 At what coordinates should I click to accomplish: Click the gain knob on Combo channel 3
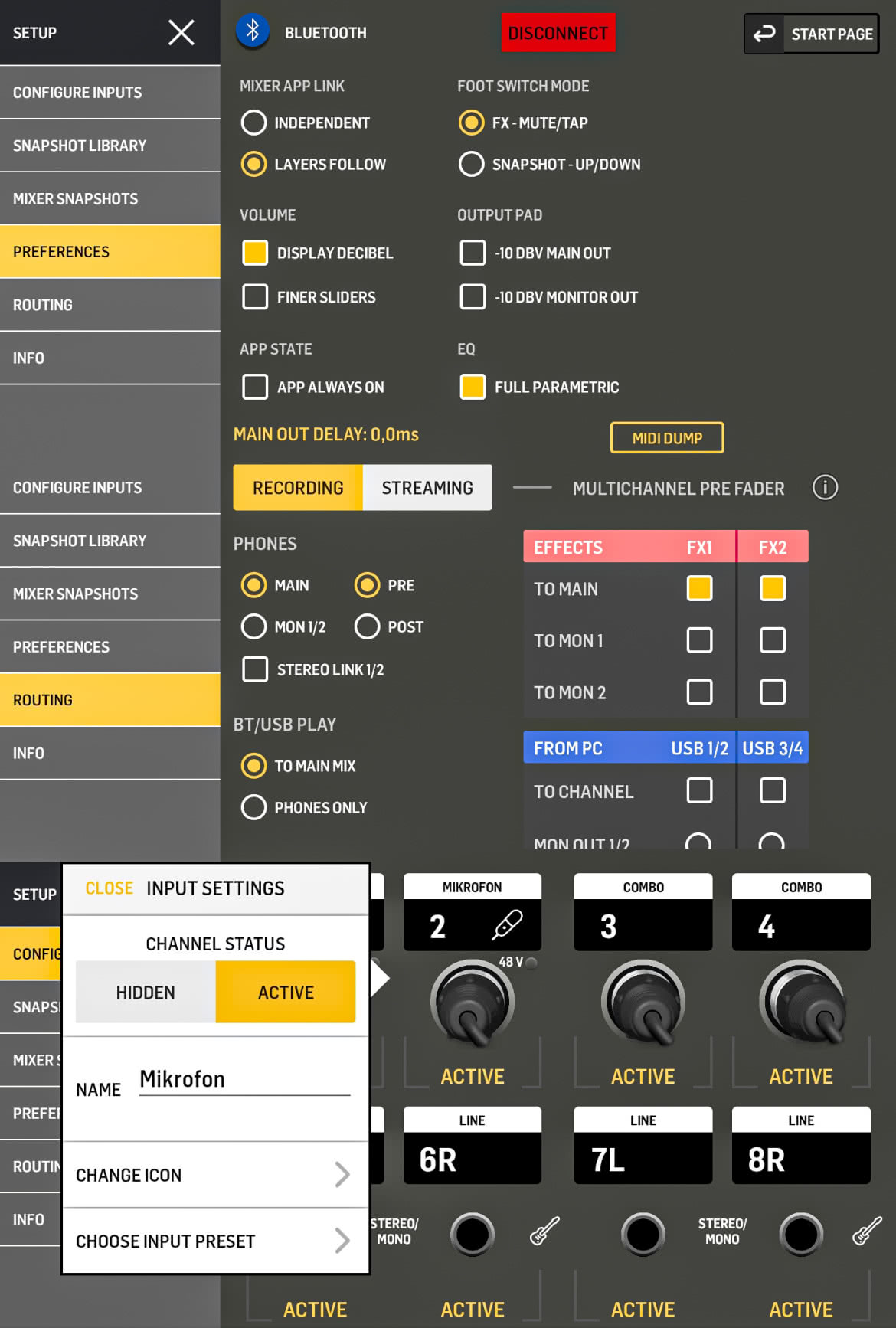643,1003
